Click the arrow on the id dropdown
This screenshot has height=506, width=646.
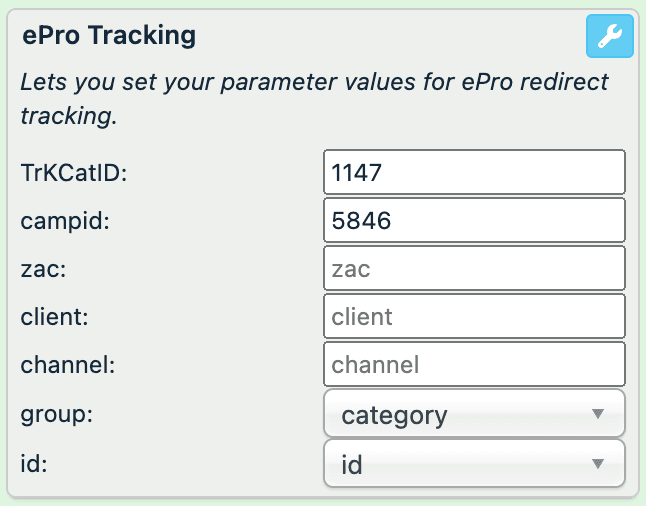click(x=598, y=464)
